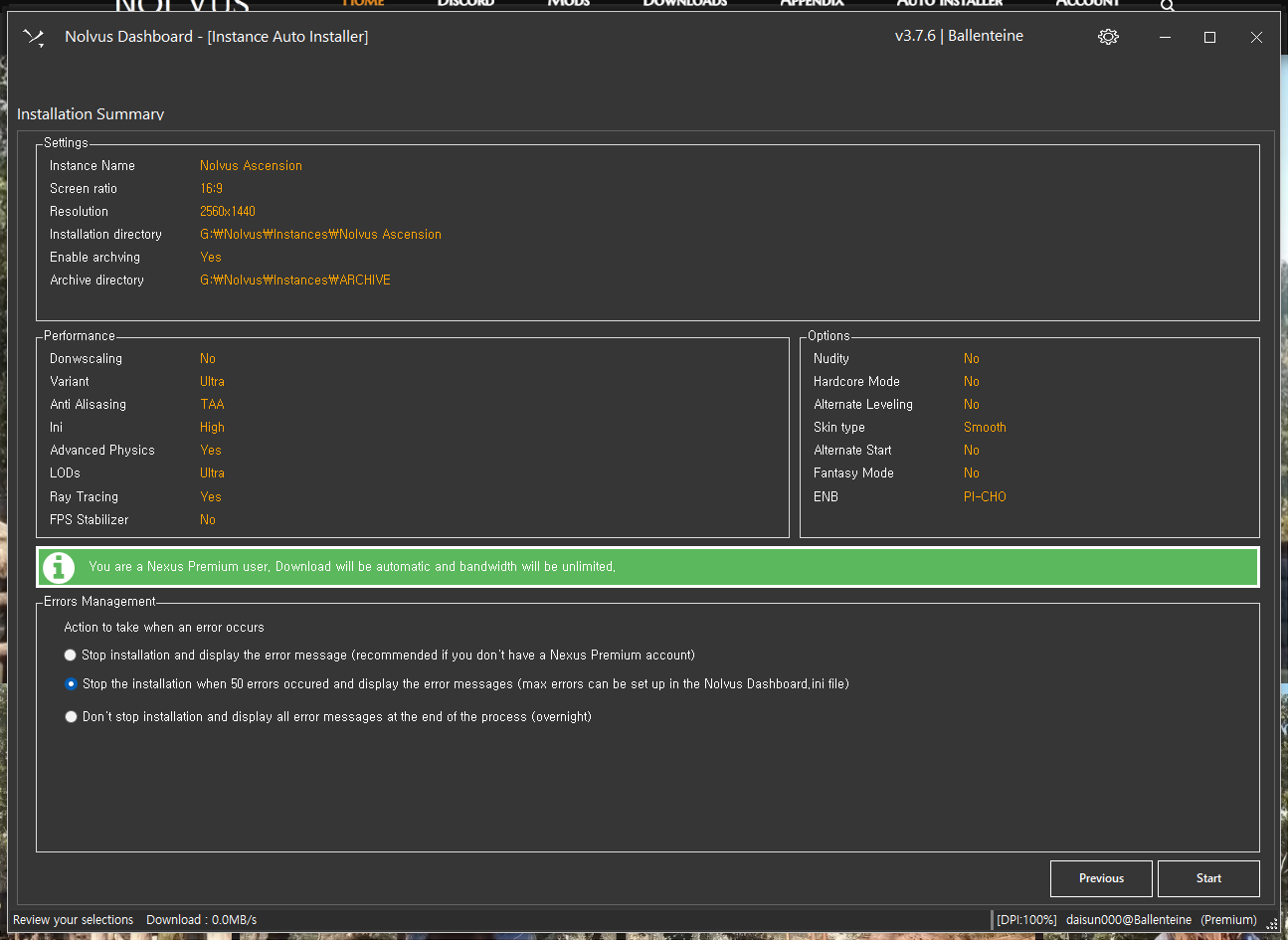
Task: Click the Nexus Premium user banner message
Action: point(352,567)
